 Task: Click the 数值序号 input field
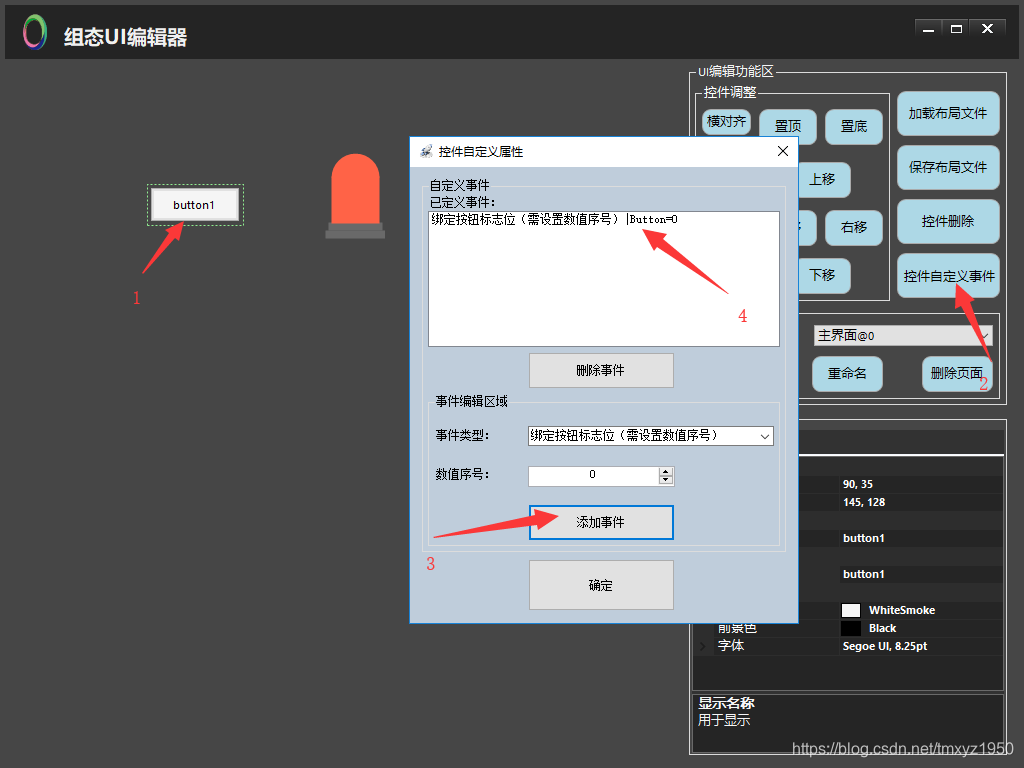coord(593,475)
